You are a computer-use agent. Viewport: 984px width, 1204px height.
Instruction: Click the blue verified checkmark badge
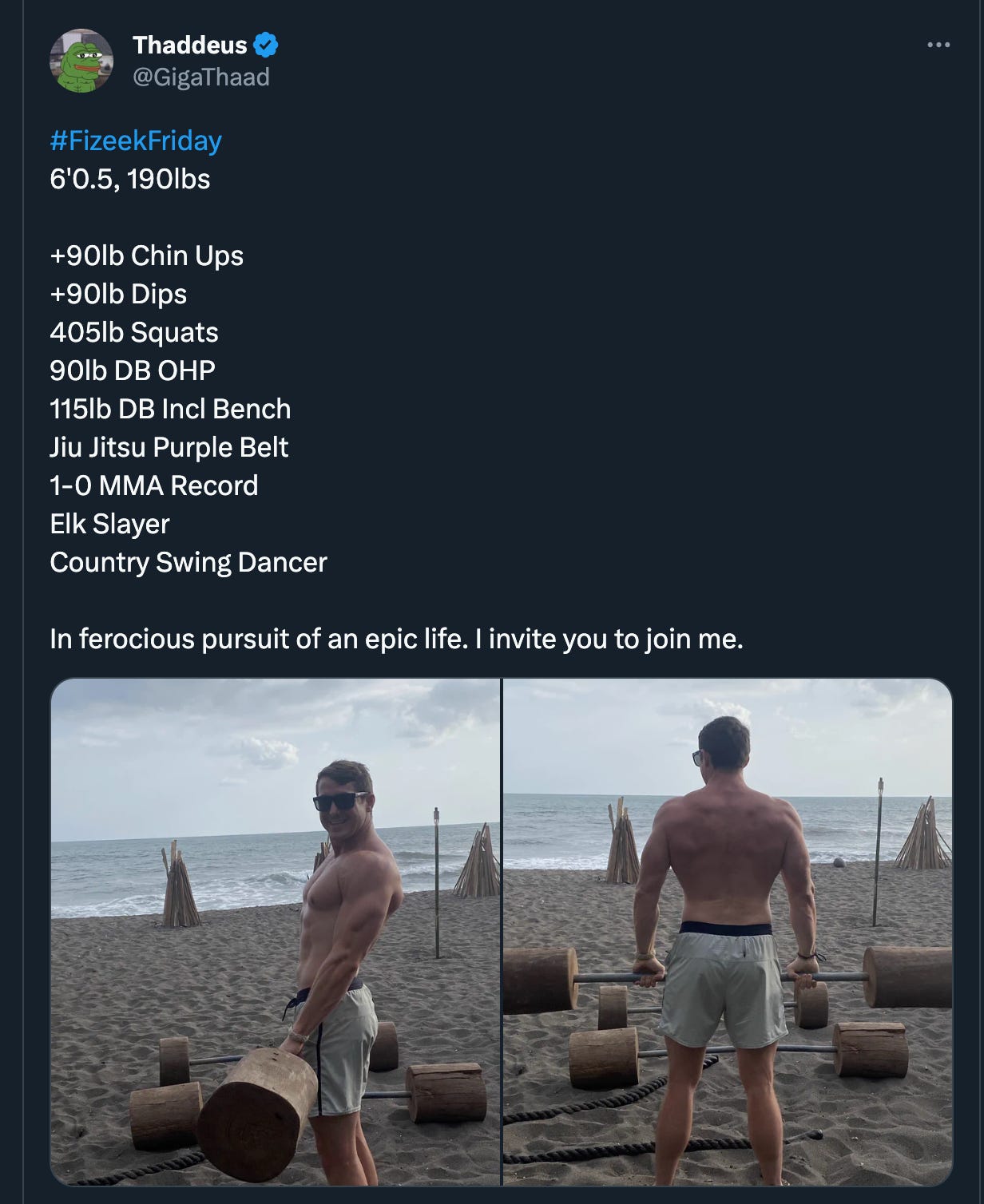coord(266,45)
